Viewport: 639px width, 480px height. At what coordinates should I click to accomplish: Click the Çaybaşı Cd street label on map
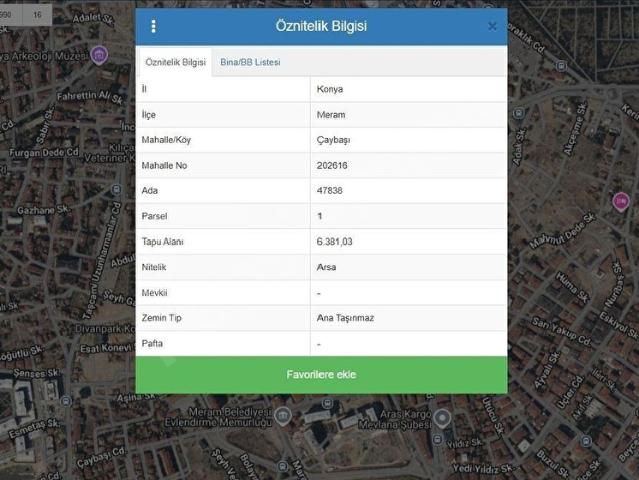tap(101, 458)
